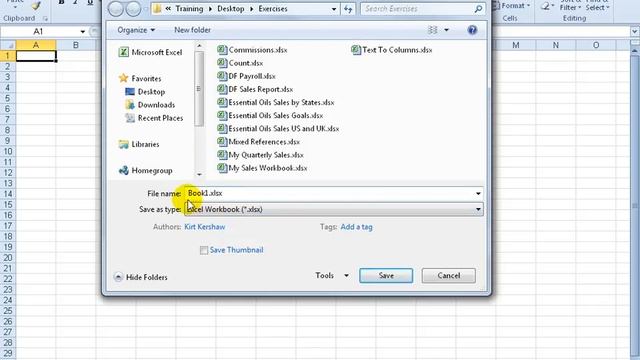Screen dimensions: 640x360
Task: Click the Format Painter brush icon
Action: 36,5
